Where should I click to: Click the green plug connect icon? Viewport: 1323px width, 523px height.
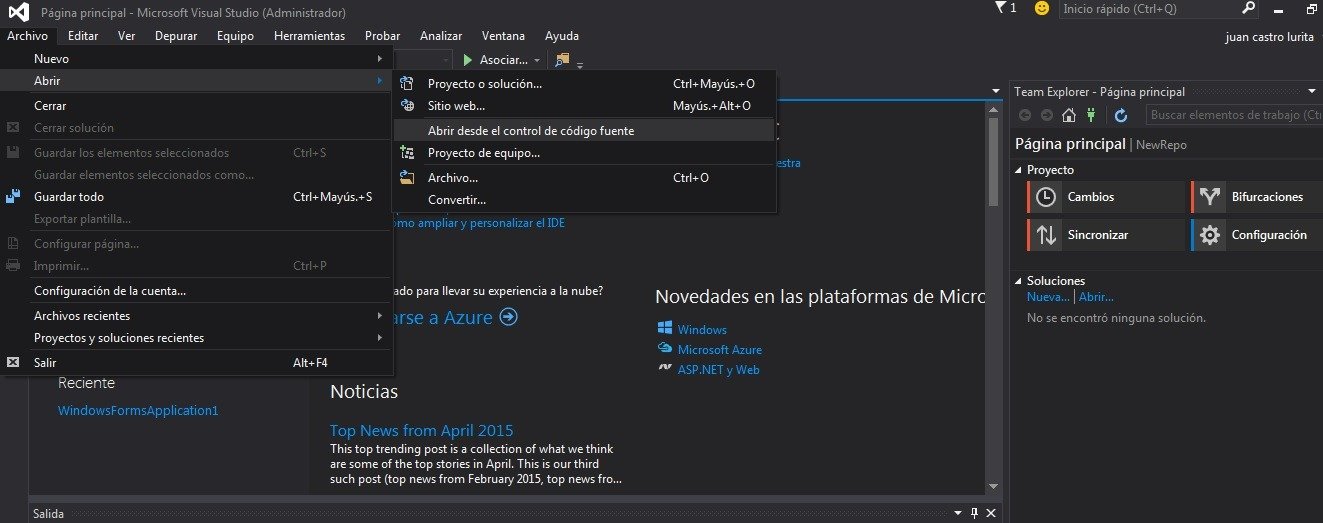tap(1091, 115)
